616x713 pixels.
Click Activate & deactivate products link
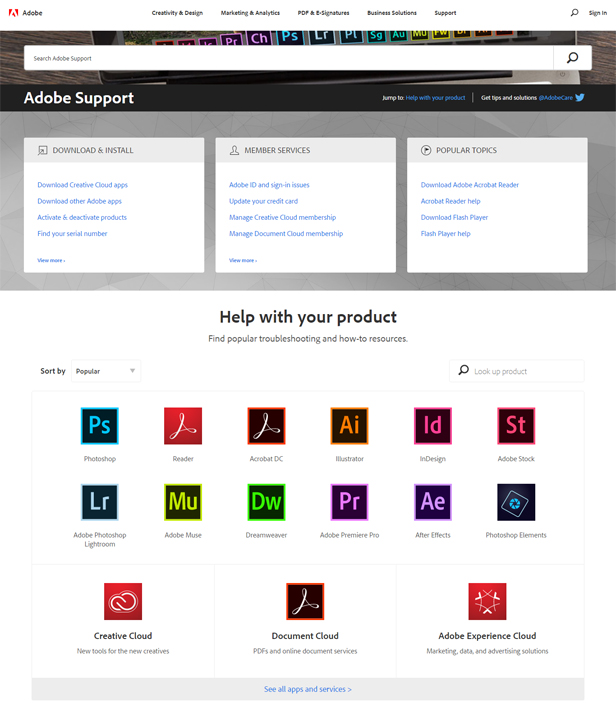[82, 217]
